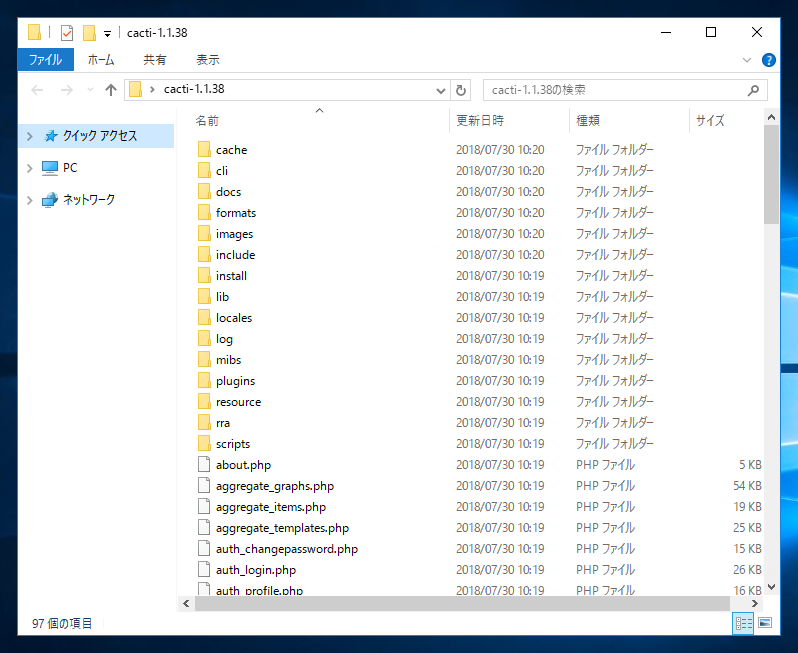Viewport: 798px width, 653px height.
Task: Click the Properties icon in quick access toolbar
Action: click(x=67, y=33)
